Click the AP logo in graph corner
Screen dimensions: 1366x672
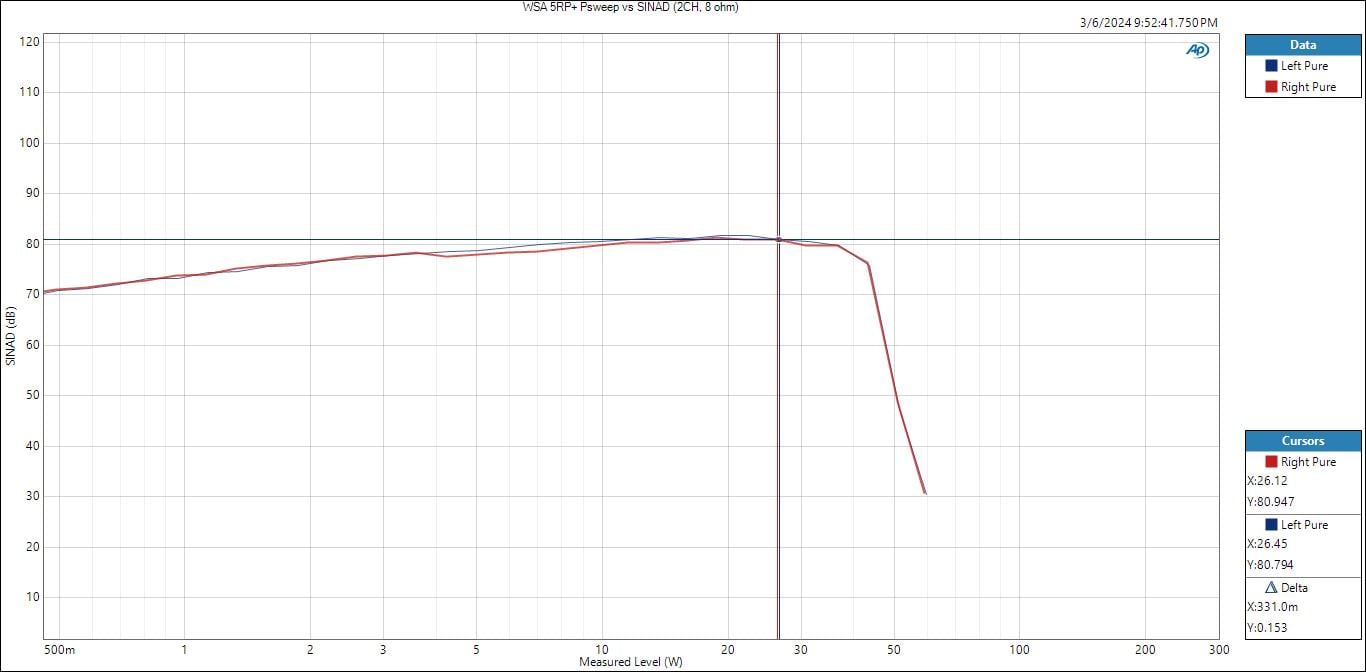pyautogui.click(x=1197, y=50)
